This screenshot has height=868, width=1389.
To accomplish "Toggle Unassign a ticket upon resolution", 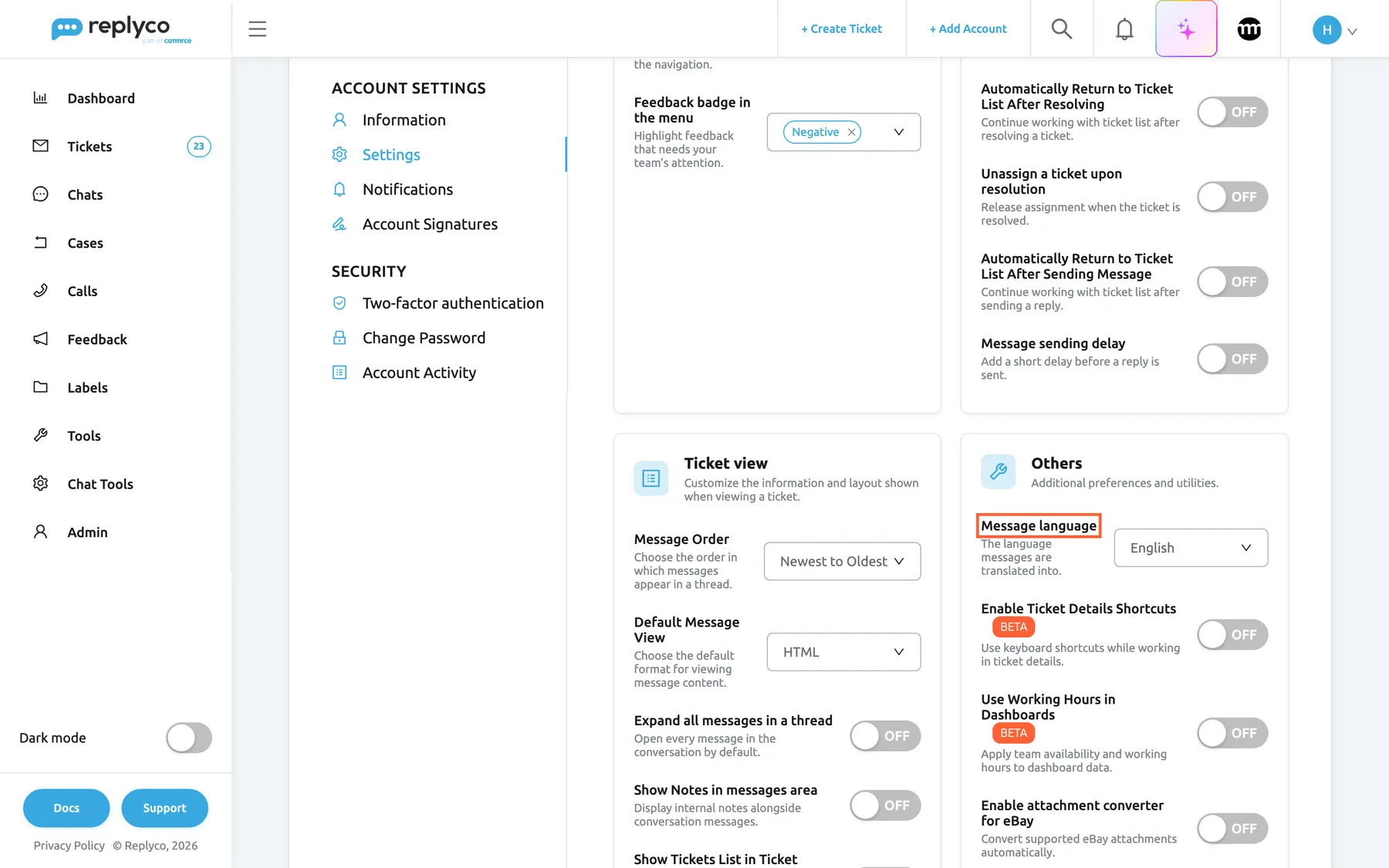I will (1232, 197).
